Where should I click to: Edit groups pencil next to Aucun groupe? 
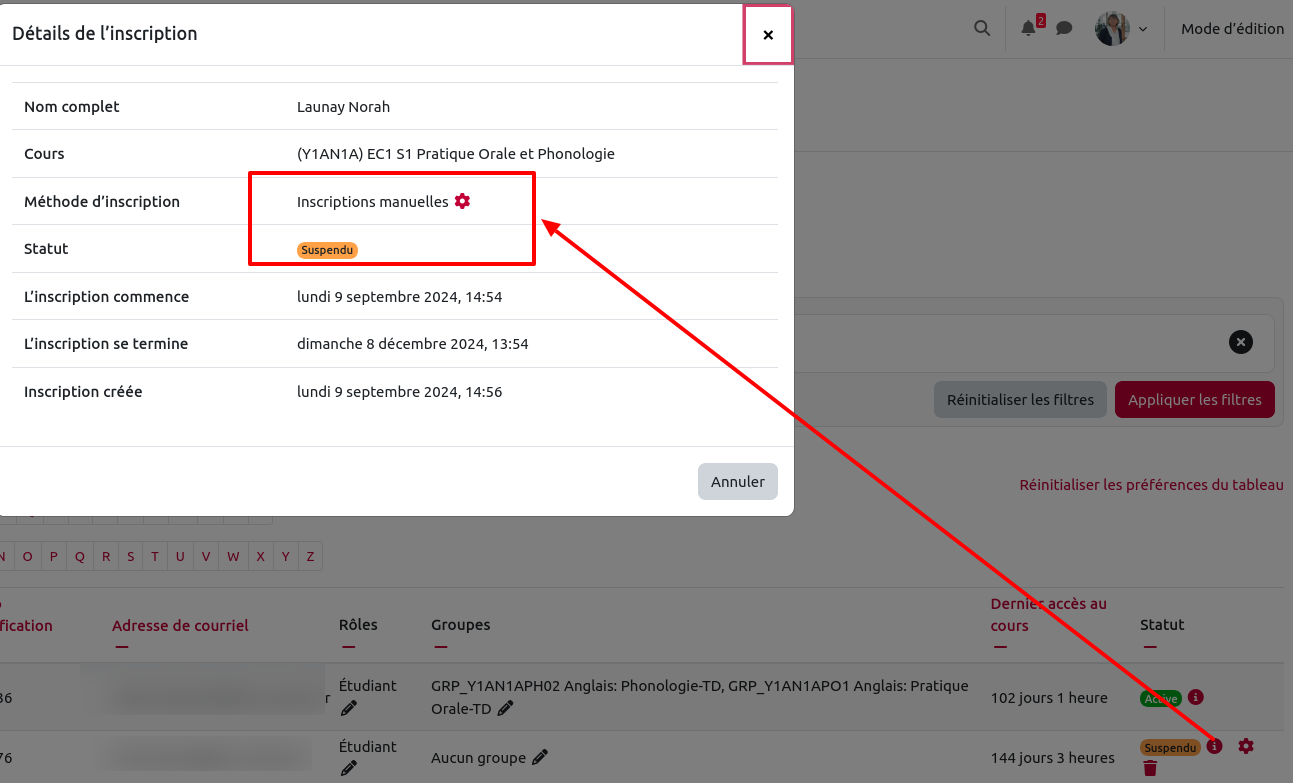(540, 758)
